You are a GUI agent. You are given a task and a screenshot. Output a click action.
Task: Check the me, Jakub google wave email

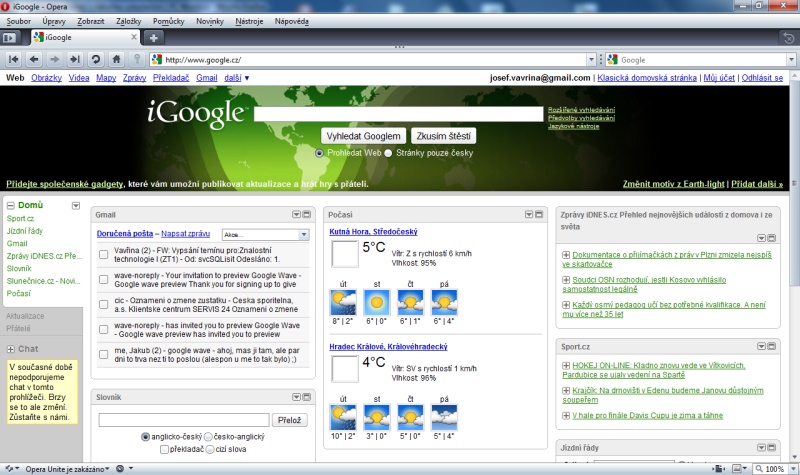[x=104, y=355]
